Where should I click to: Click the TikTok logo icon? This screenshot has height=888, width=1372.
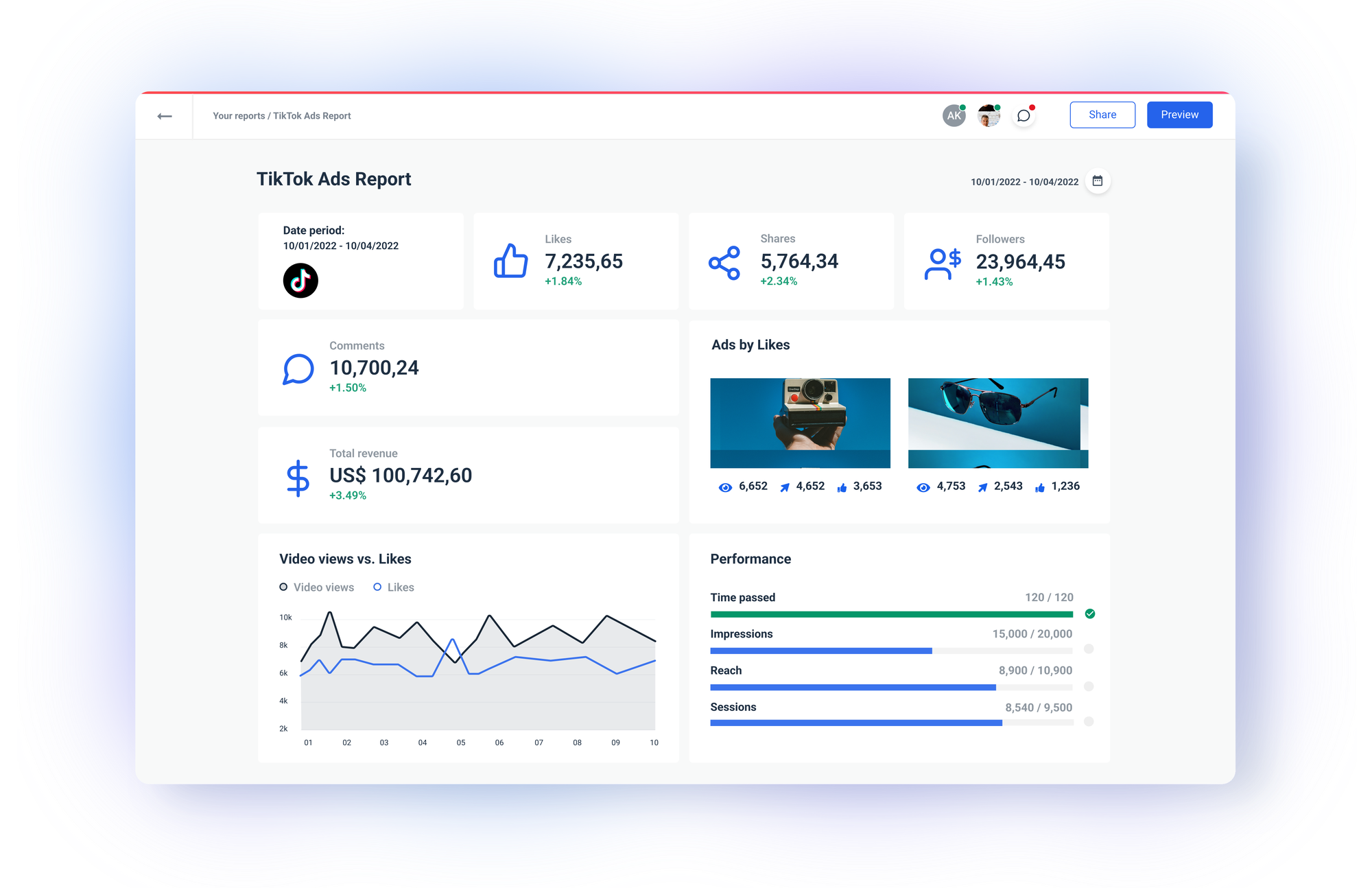click(x=302, y=280)
